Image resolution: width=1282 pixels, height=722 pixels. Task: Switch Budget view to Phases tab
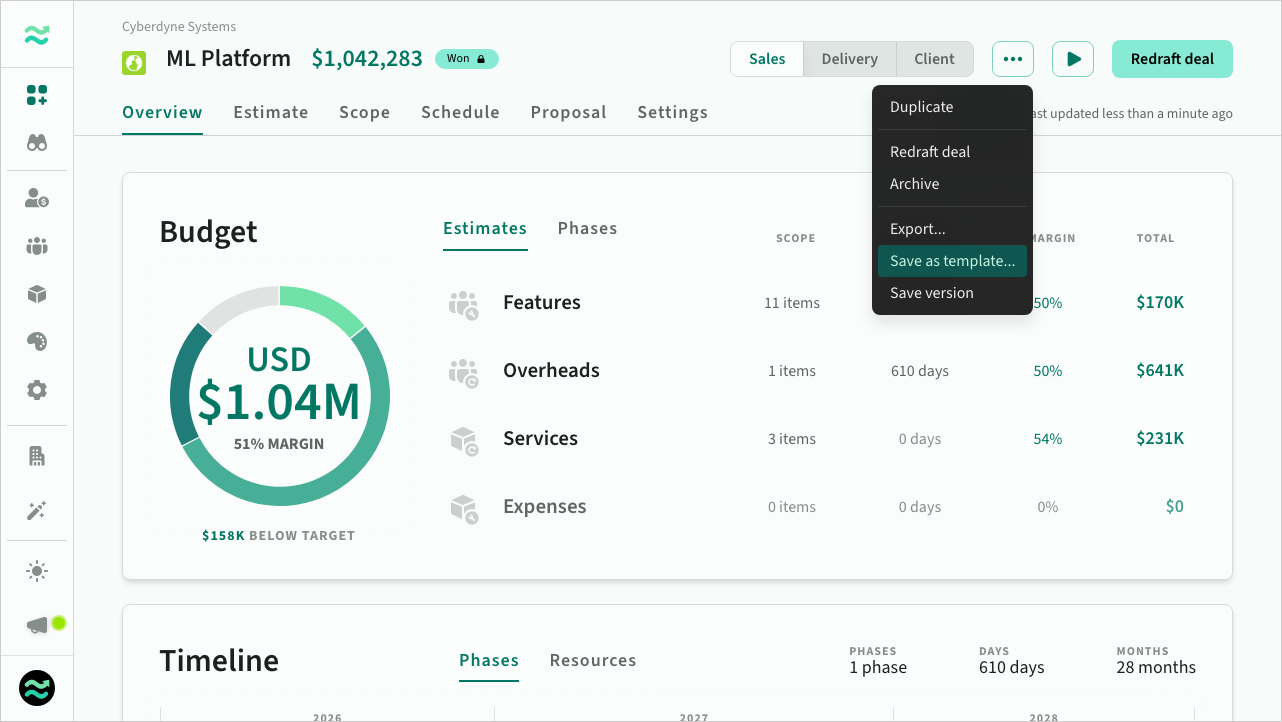point(587,229)
